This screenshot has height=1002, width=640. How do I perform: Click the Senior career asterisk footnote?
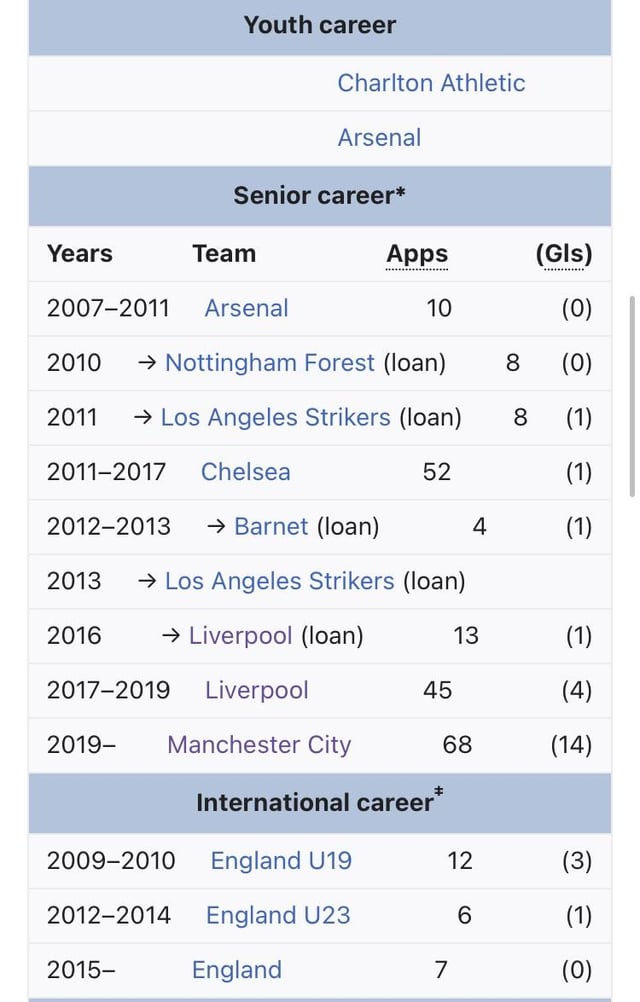401,193
